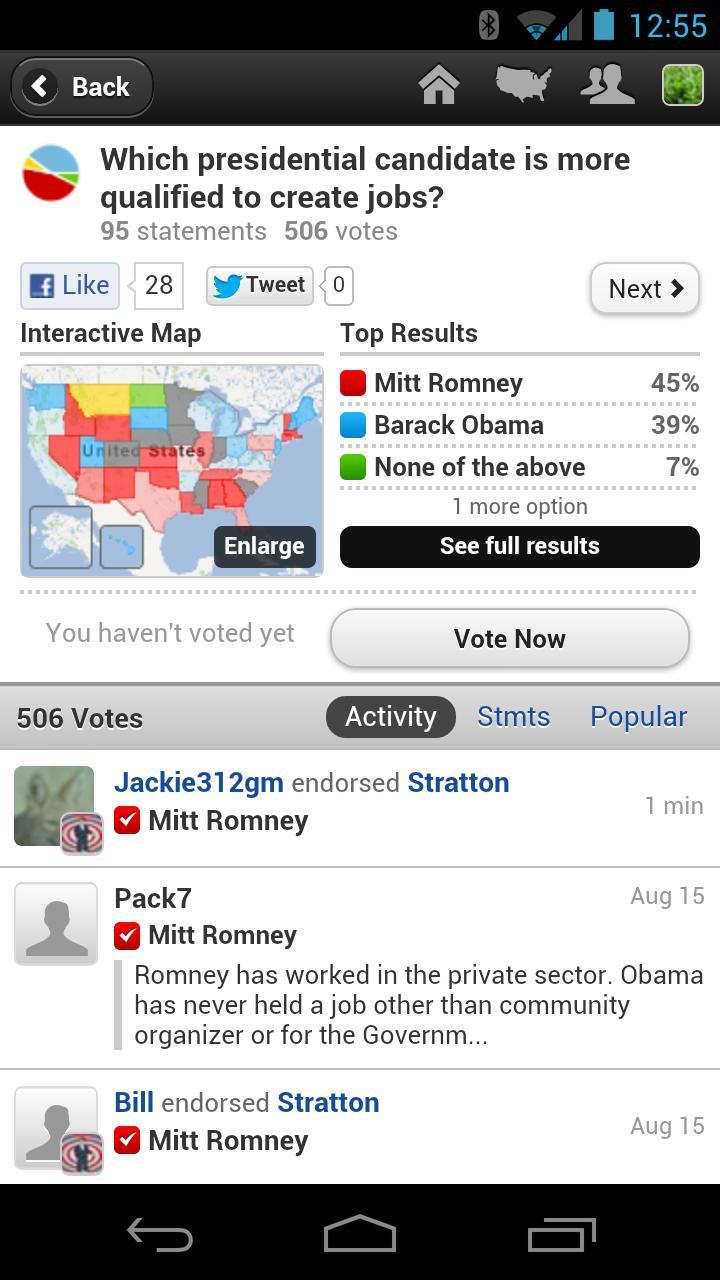Tap Bill's red Mitt Romney checkbox
This screenshot has height=1280, width=720.
(127, 1140)
